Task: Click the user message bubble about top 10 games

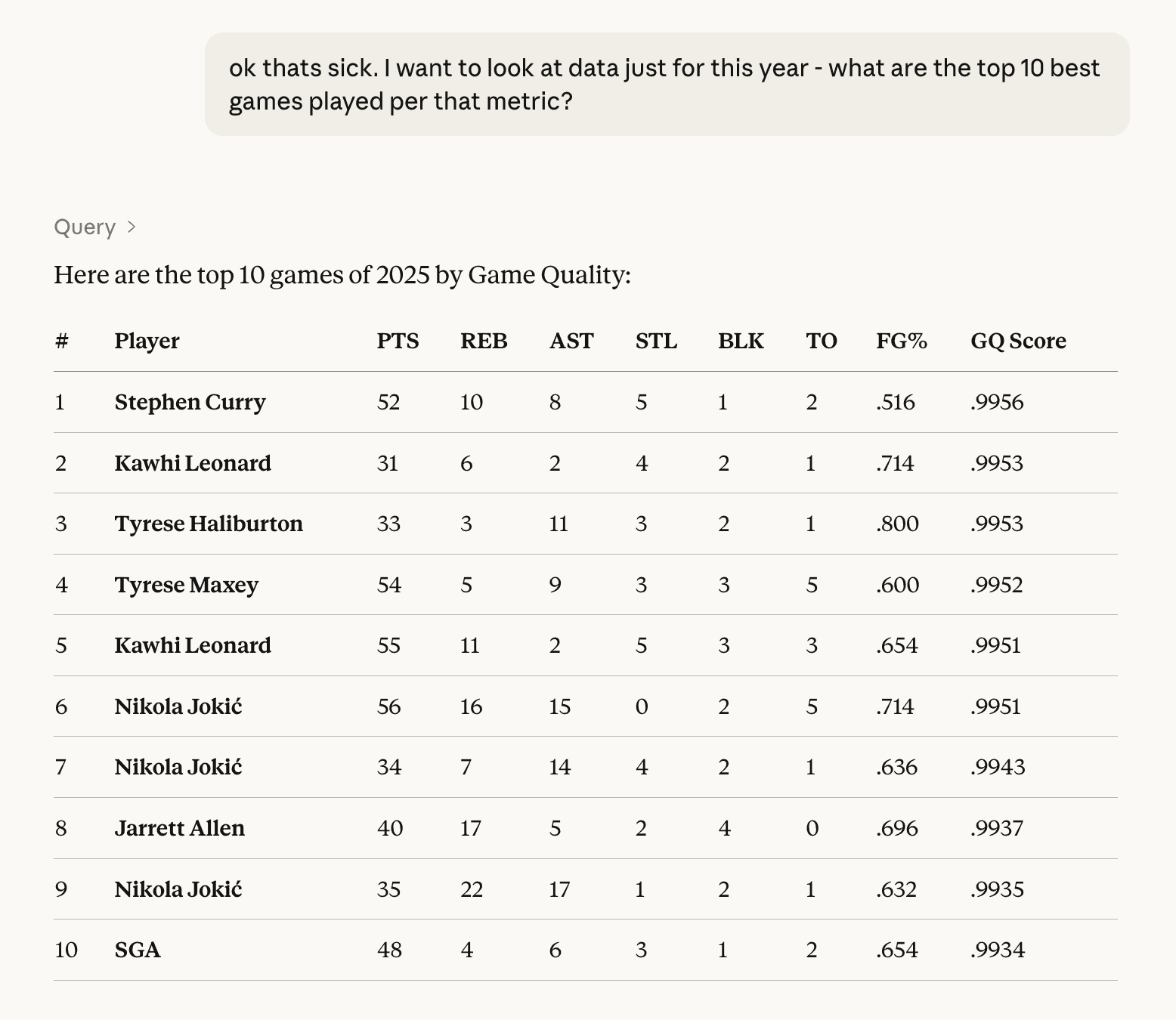Action: [x=665, y=84]
